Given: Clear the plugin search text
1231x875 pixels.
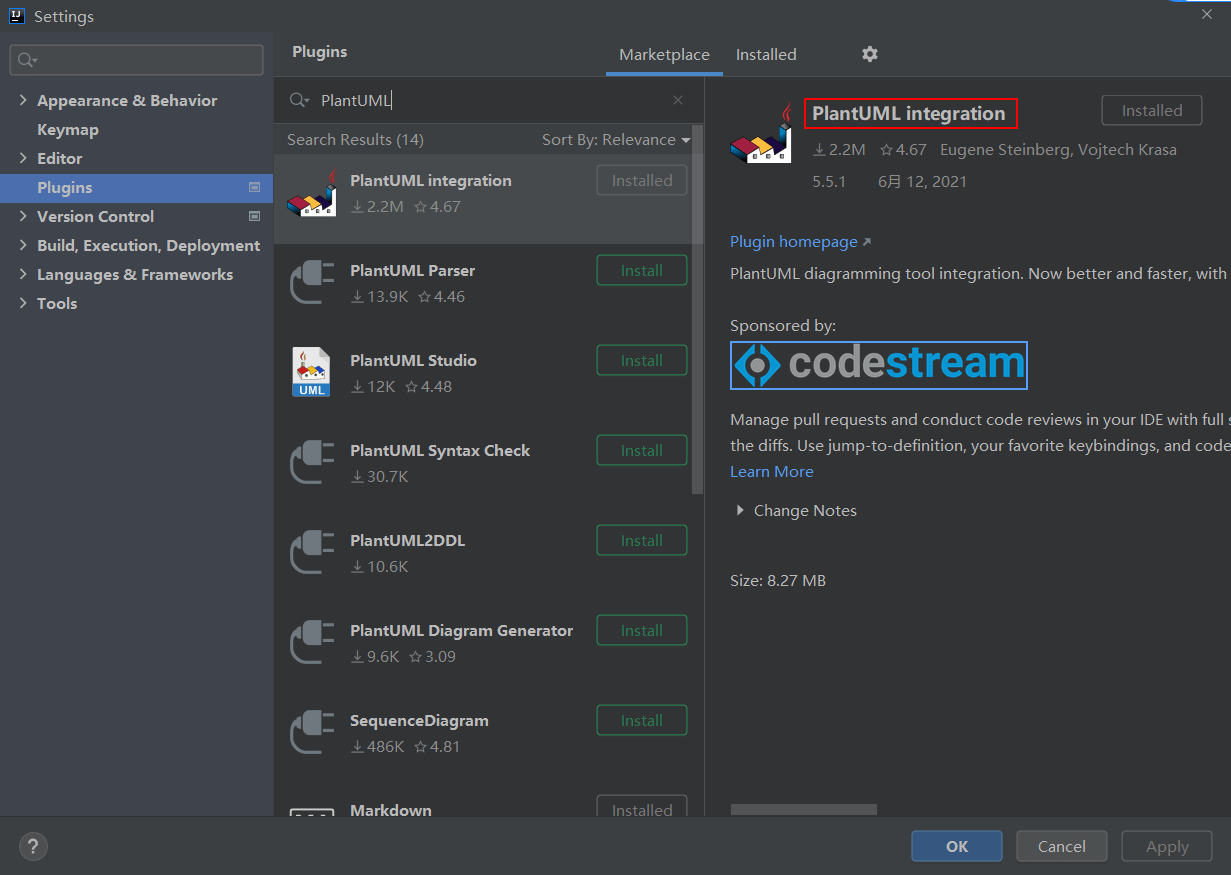Looking at the screenshot, I should (678, 100).
